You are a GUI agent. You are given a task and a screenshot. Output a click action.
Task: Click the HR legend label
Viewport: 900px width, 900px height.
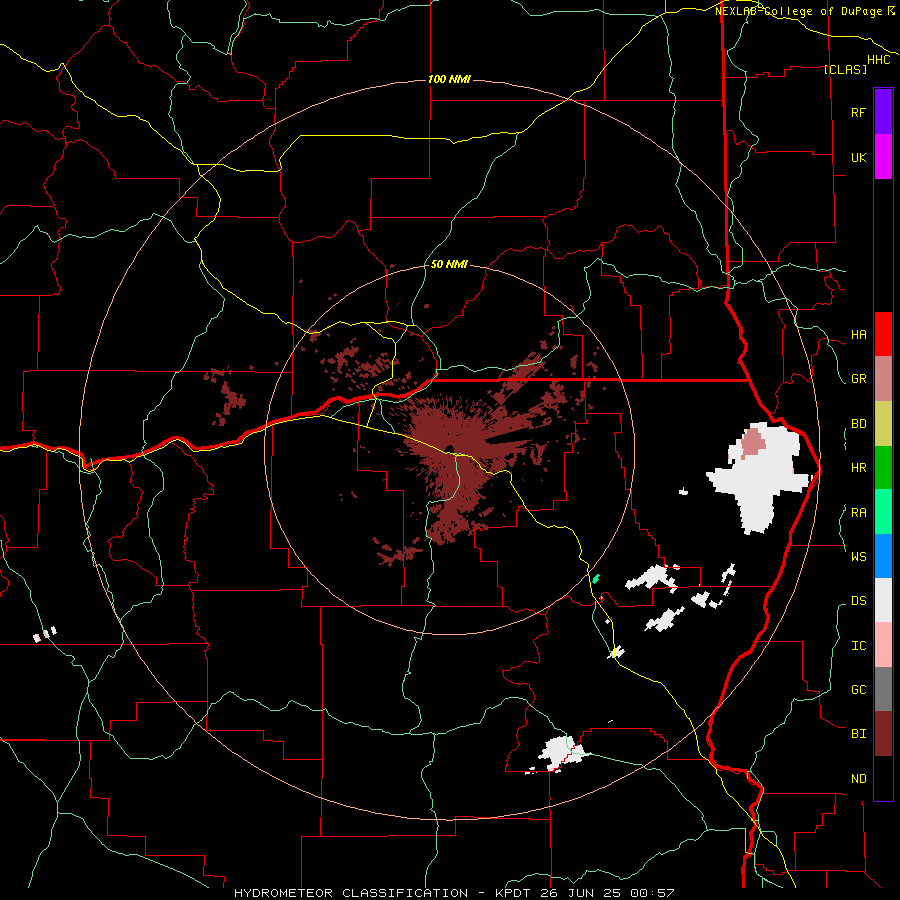[858, 468]
